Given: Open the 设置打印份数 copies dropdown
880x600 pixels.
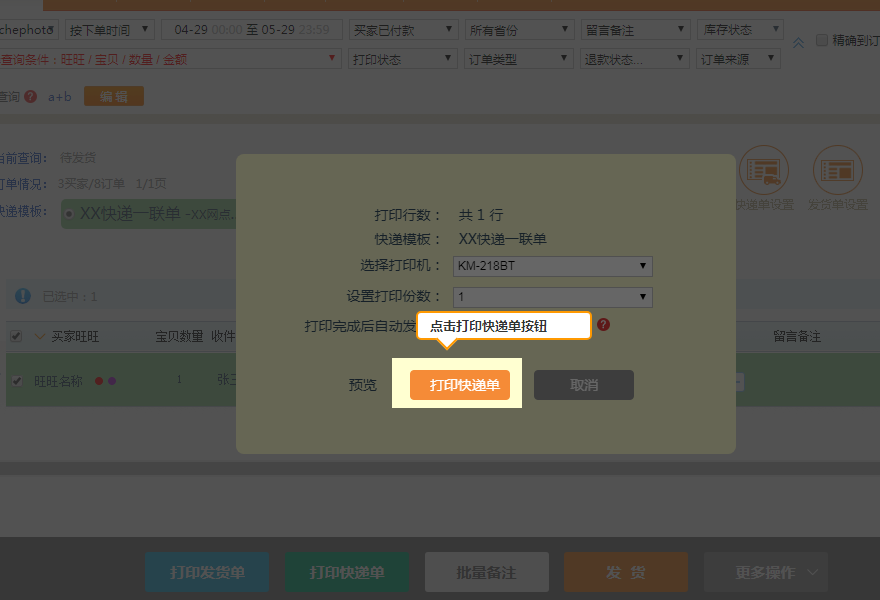Looking at the screenshot, I should pyautogui.click(x=552, y=297).
